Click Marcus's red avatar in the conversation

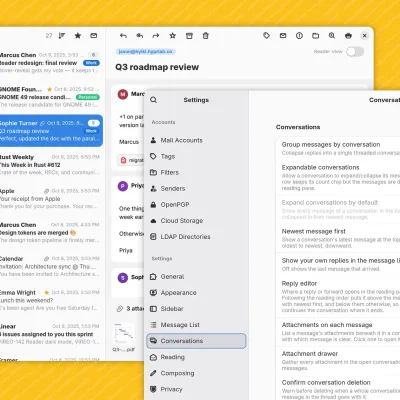point(123,94)
